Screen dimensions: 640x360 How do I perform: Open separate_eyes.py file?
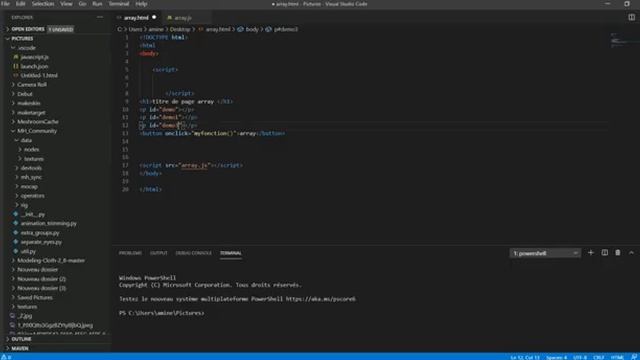tap(41, 242)
